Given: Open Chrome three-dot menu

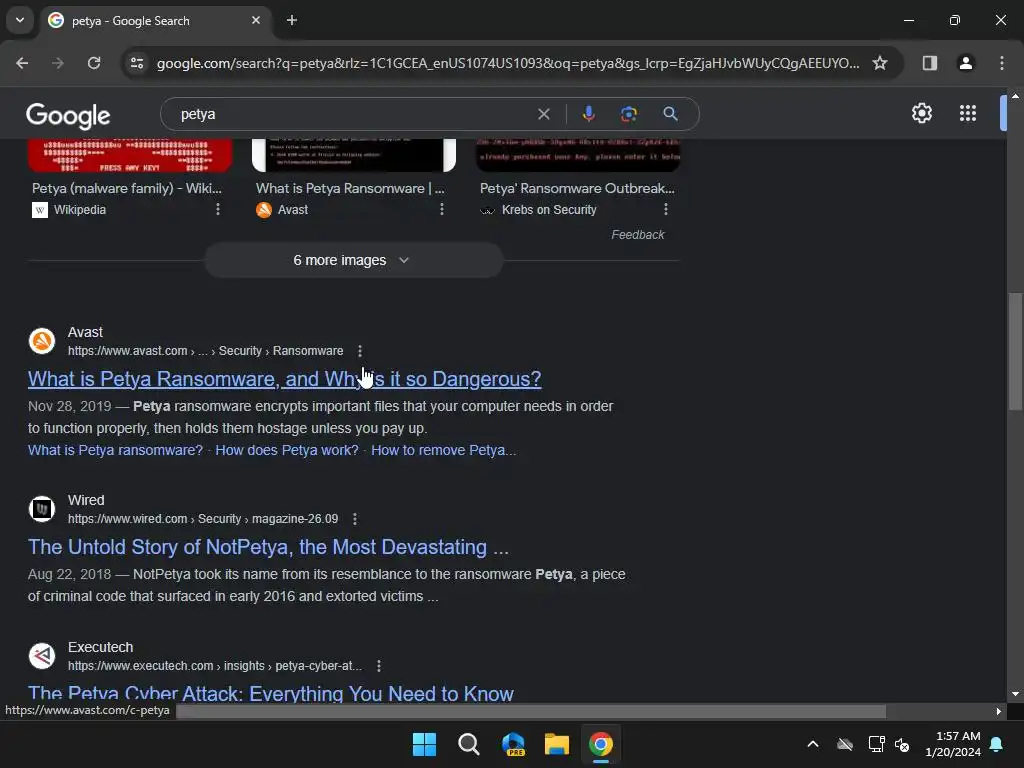Looking at the screenshot, I should coord(1001,63).
